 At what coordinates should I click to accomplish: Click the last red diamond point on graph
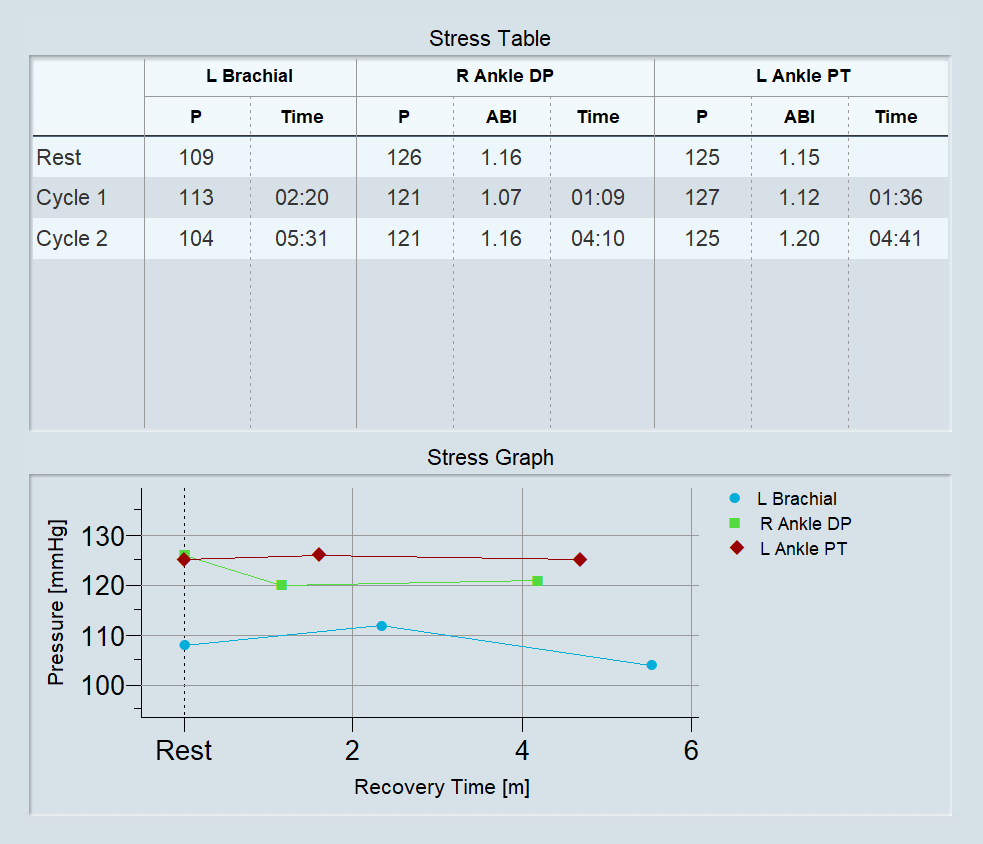pos(580,560)
